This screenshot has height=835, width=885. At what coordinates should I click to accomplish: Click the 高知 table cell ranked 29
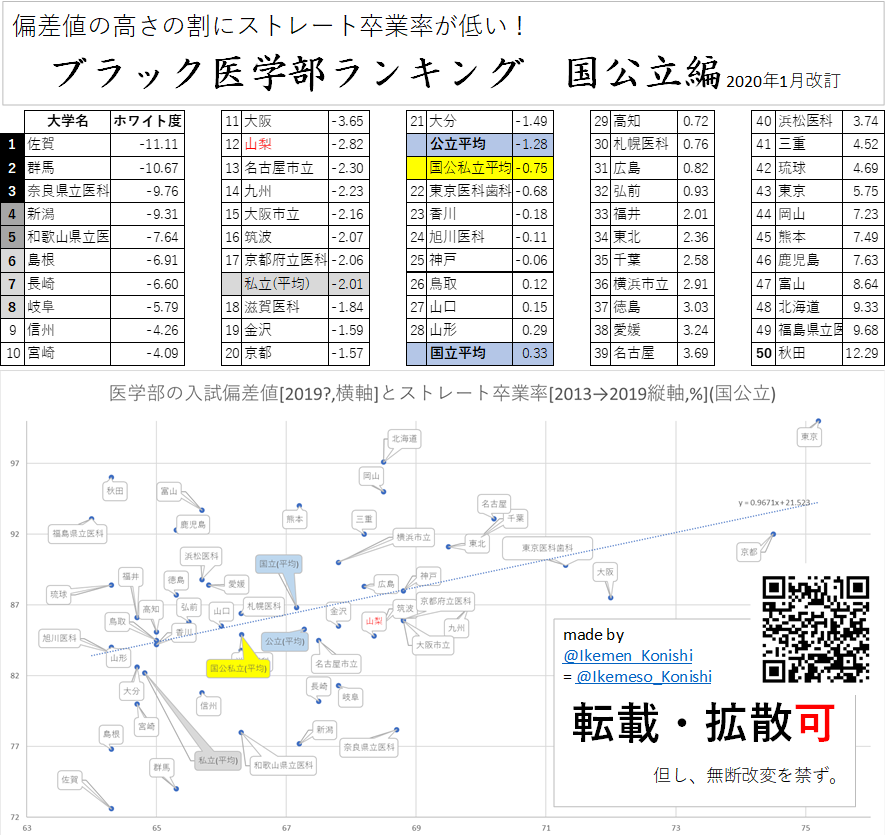coord(645,121)
